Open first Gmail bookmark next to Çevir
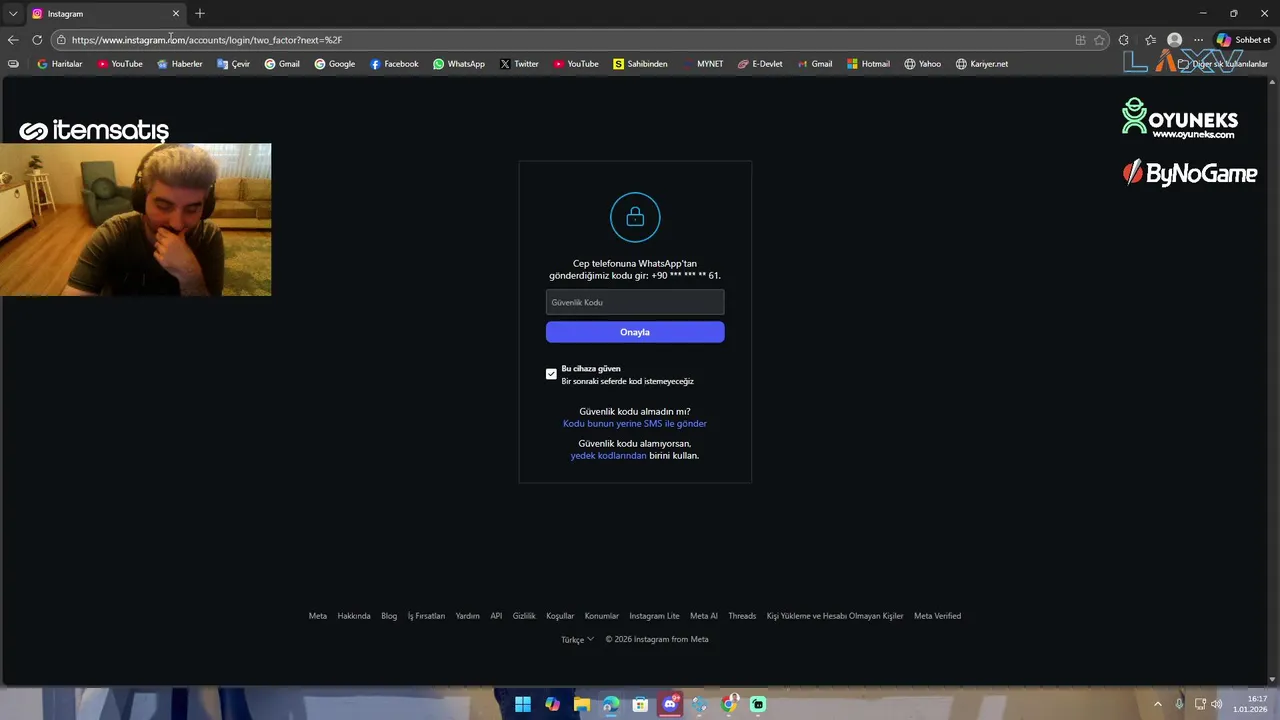 coord(282,64)
